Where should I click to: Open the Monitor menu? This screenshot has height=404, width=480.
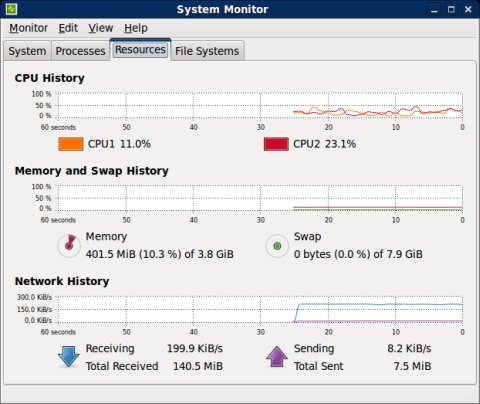[28, 28]
